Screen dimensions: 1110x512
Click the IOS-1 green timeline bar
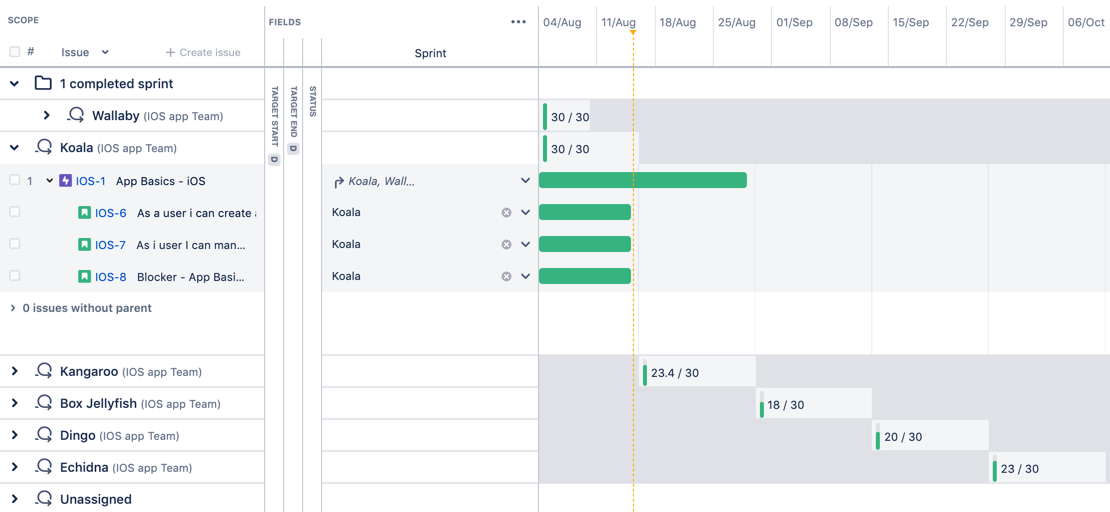pyautogui.click(x=643, y=180)
